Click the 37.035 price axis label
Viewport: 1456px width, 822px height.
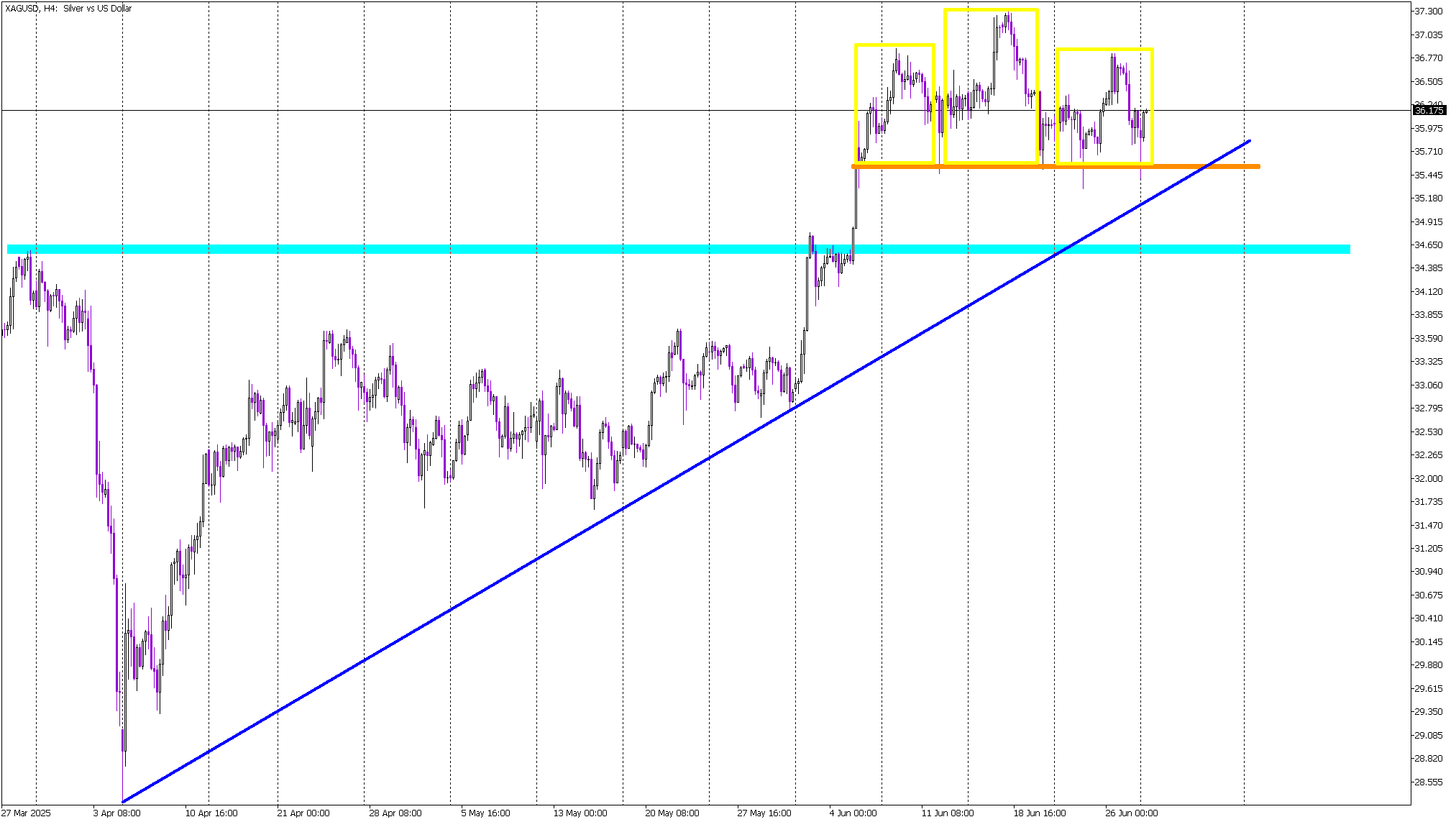coord(1428,35)
